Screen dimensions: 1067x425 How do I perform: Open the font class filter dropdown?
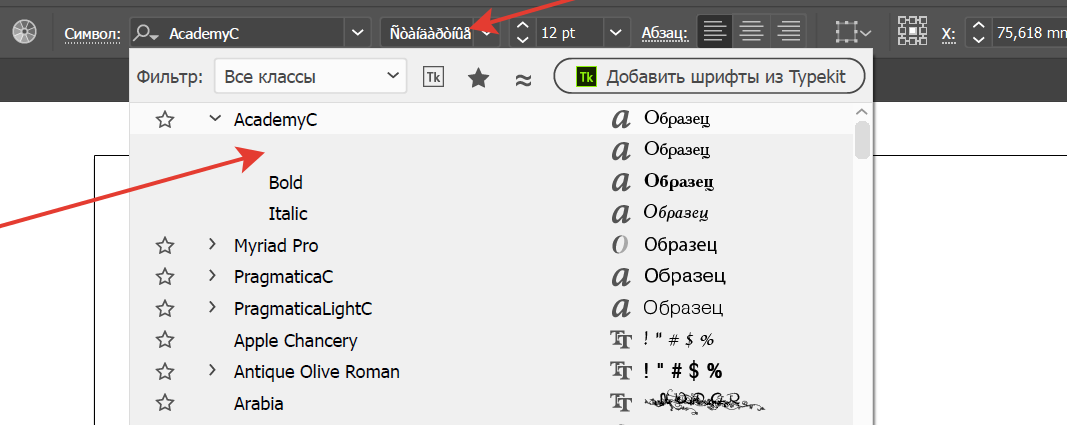[310, 76]
